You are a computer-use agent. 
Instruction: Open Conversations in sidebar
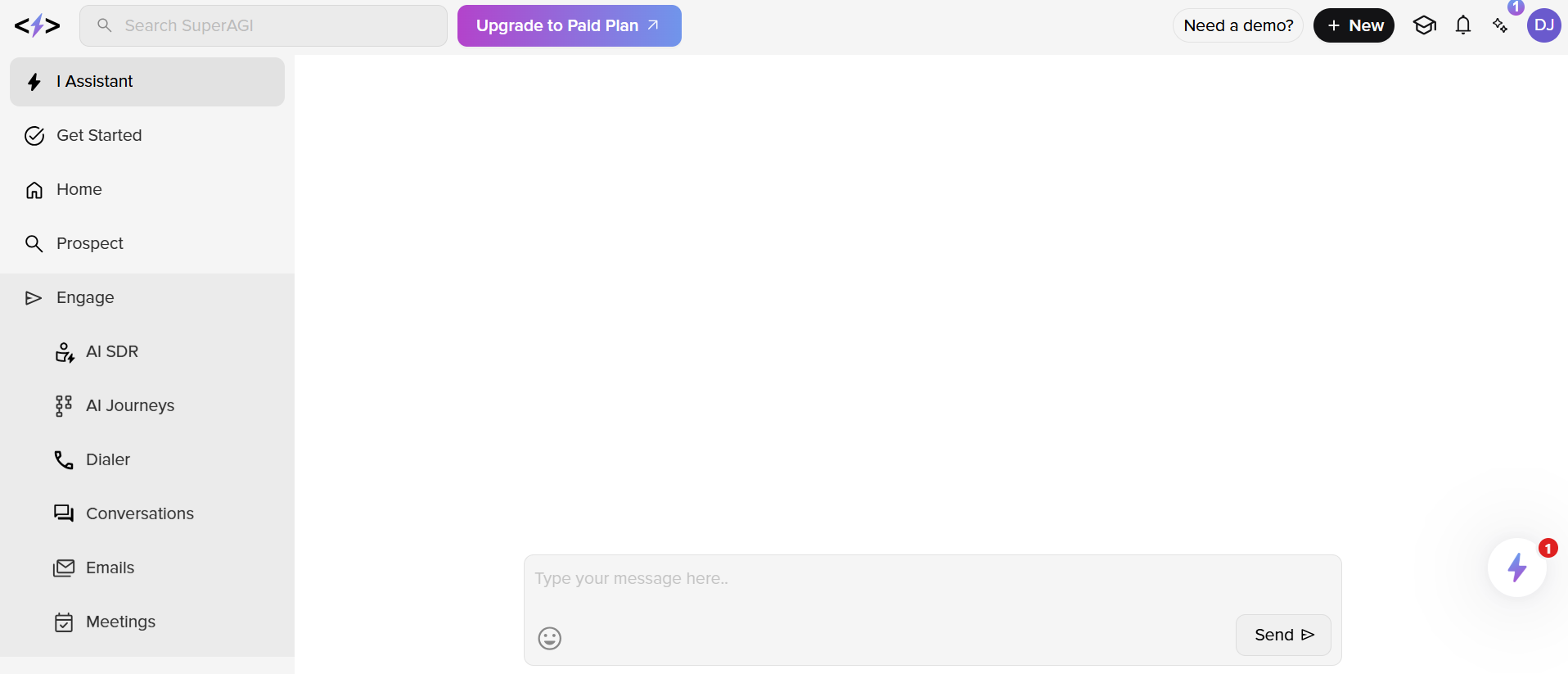tap(147, 513)
